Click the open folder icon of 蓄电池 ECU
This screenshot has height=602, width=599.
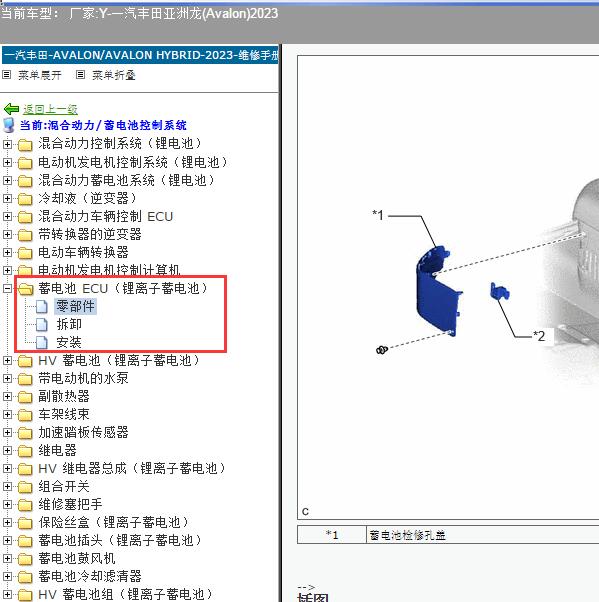[x=26, y=289]
